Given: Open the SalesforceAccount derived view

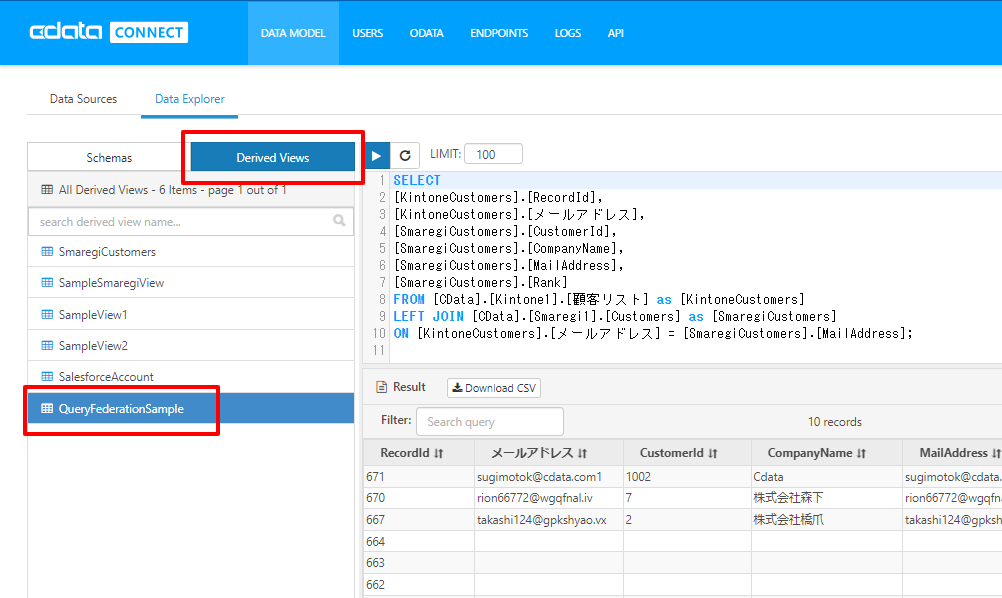Looking at the screenshot, I should 191,376.
